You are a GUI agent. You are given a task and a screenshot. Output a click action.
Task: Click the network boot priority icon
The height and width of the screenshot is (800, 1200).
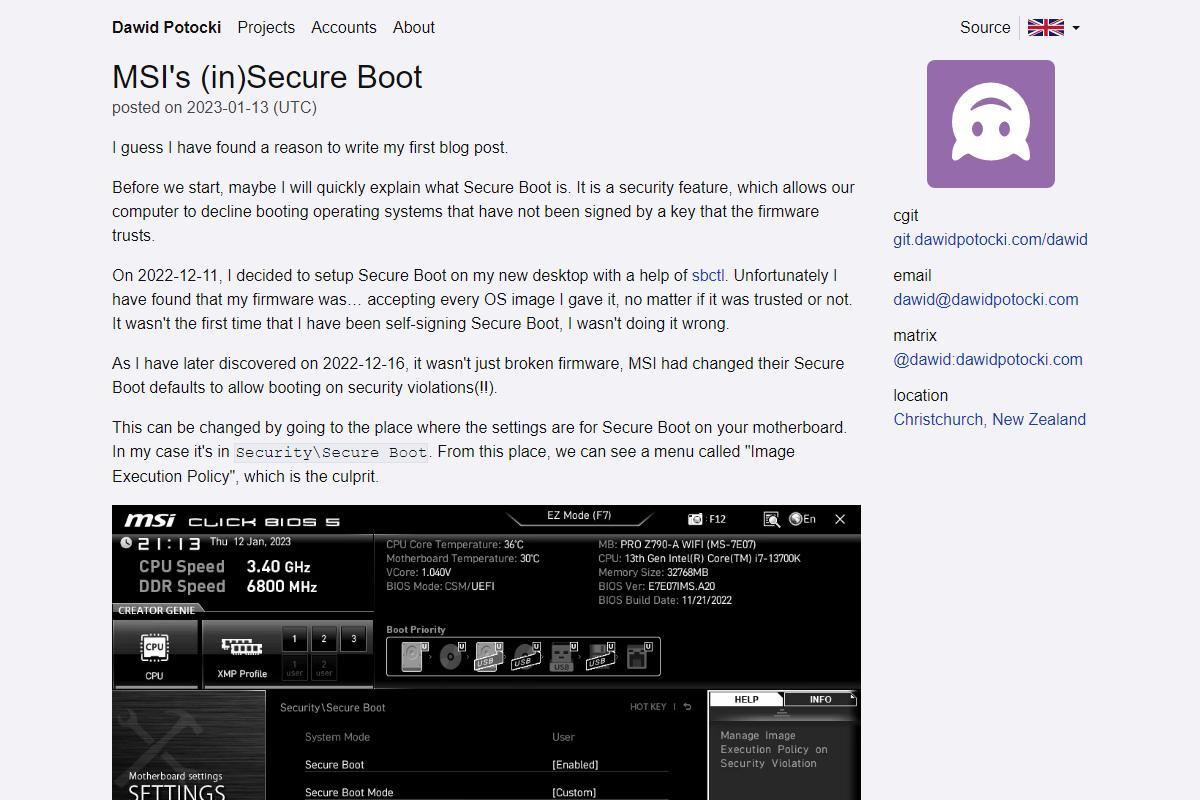point(638,656)
